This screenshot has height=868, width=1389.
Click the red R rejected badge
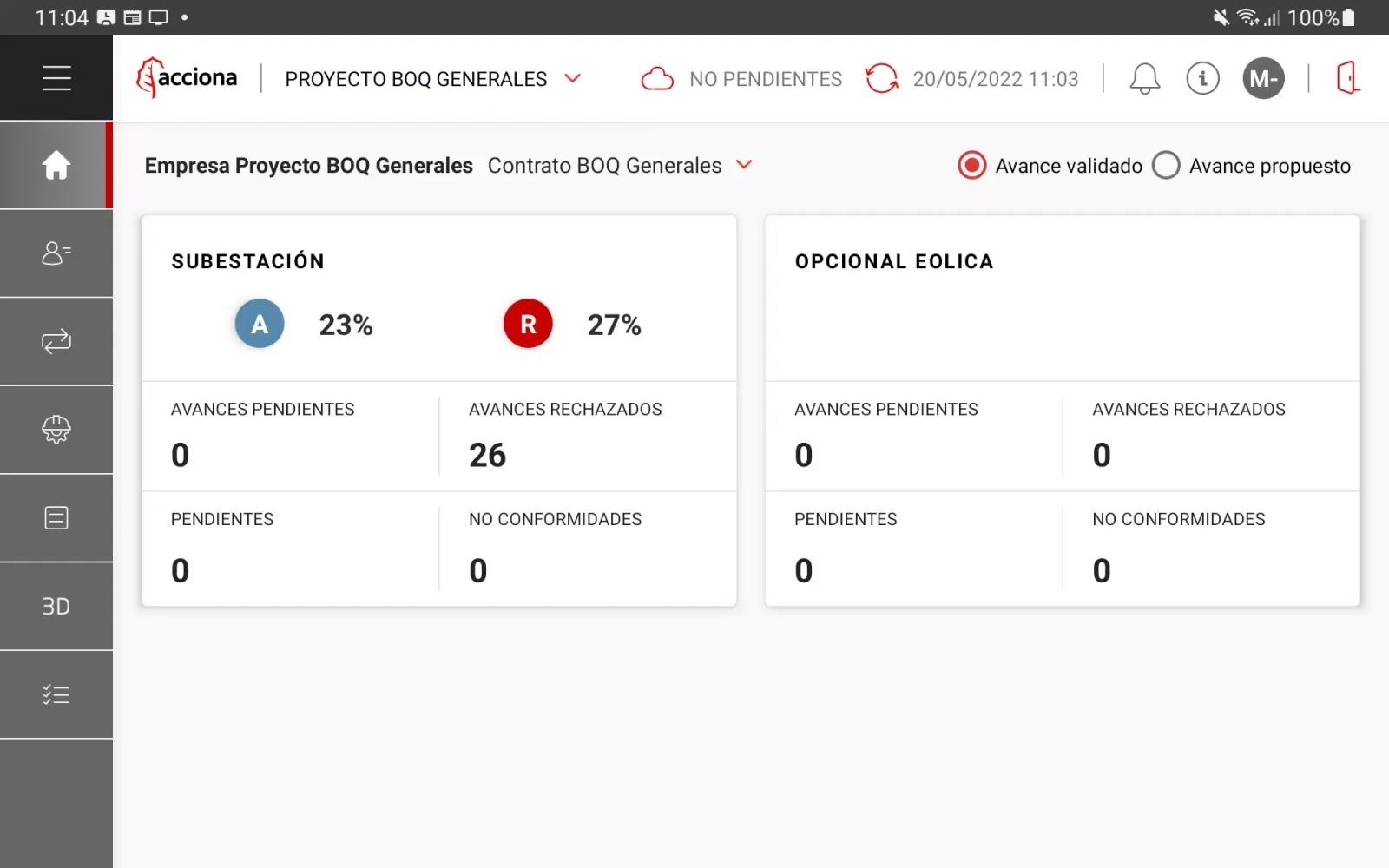(x=528, y=324)
